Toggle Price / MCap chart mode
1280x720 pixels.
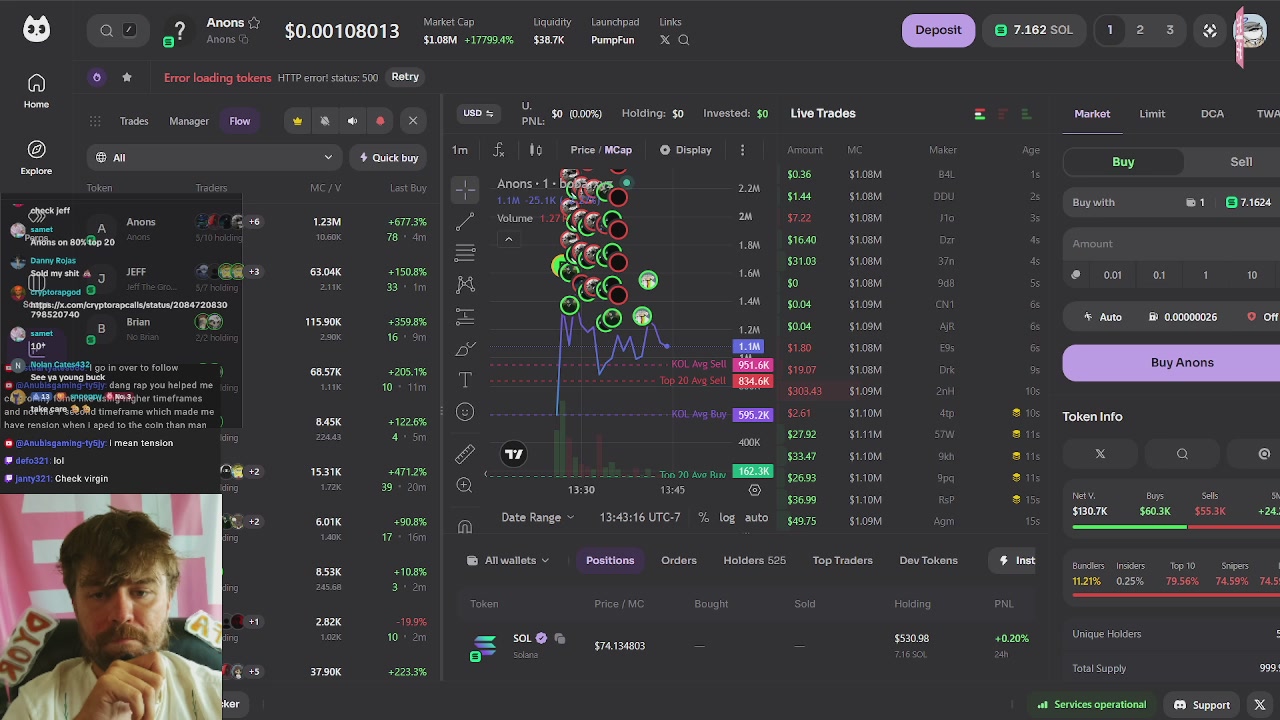[x=601, y=150]
